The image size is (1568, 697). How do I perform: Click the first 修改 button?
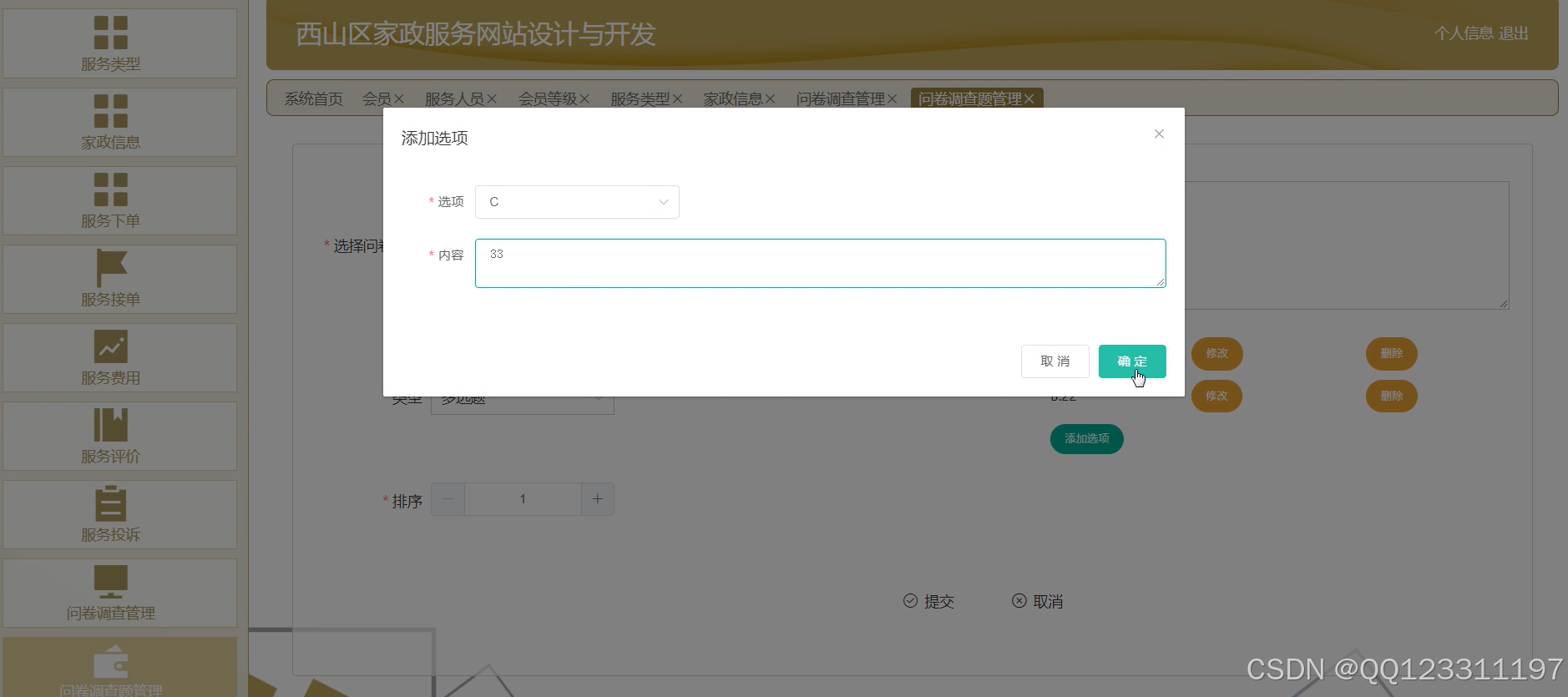coord(1216,354)
